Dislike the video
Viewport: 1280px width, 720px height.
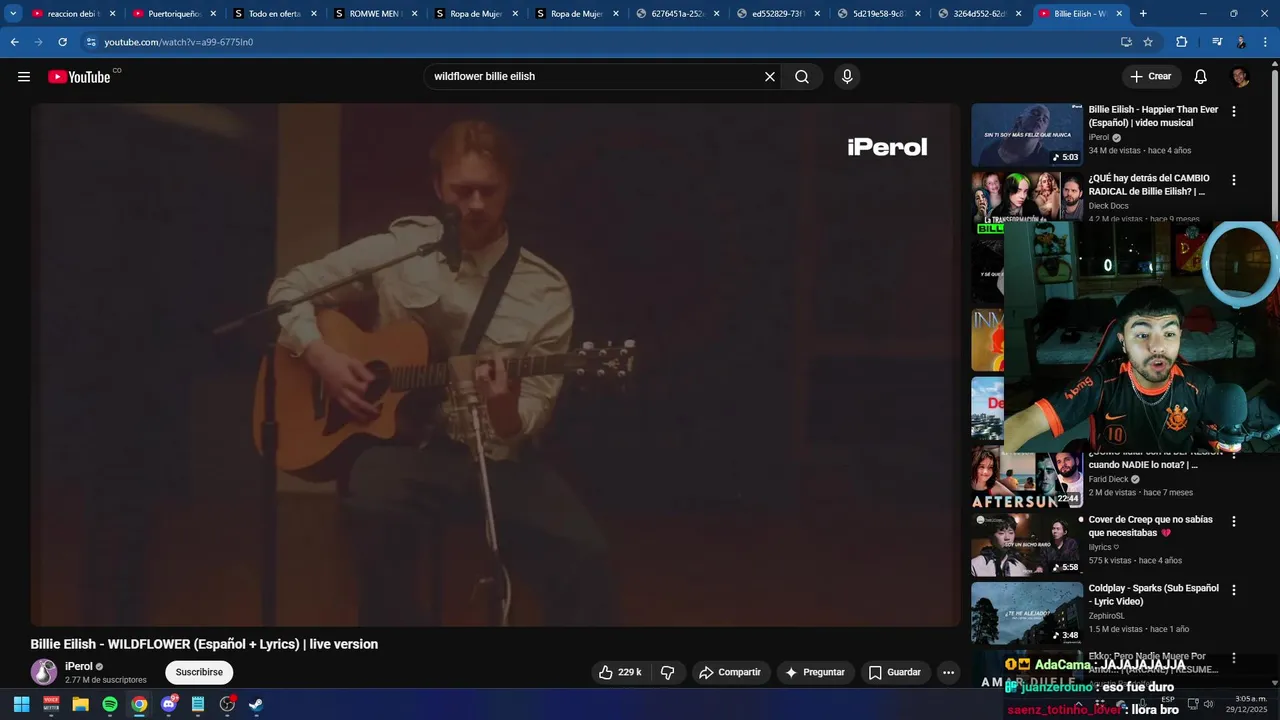pos(668,672)
